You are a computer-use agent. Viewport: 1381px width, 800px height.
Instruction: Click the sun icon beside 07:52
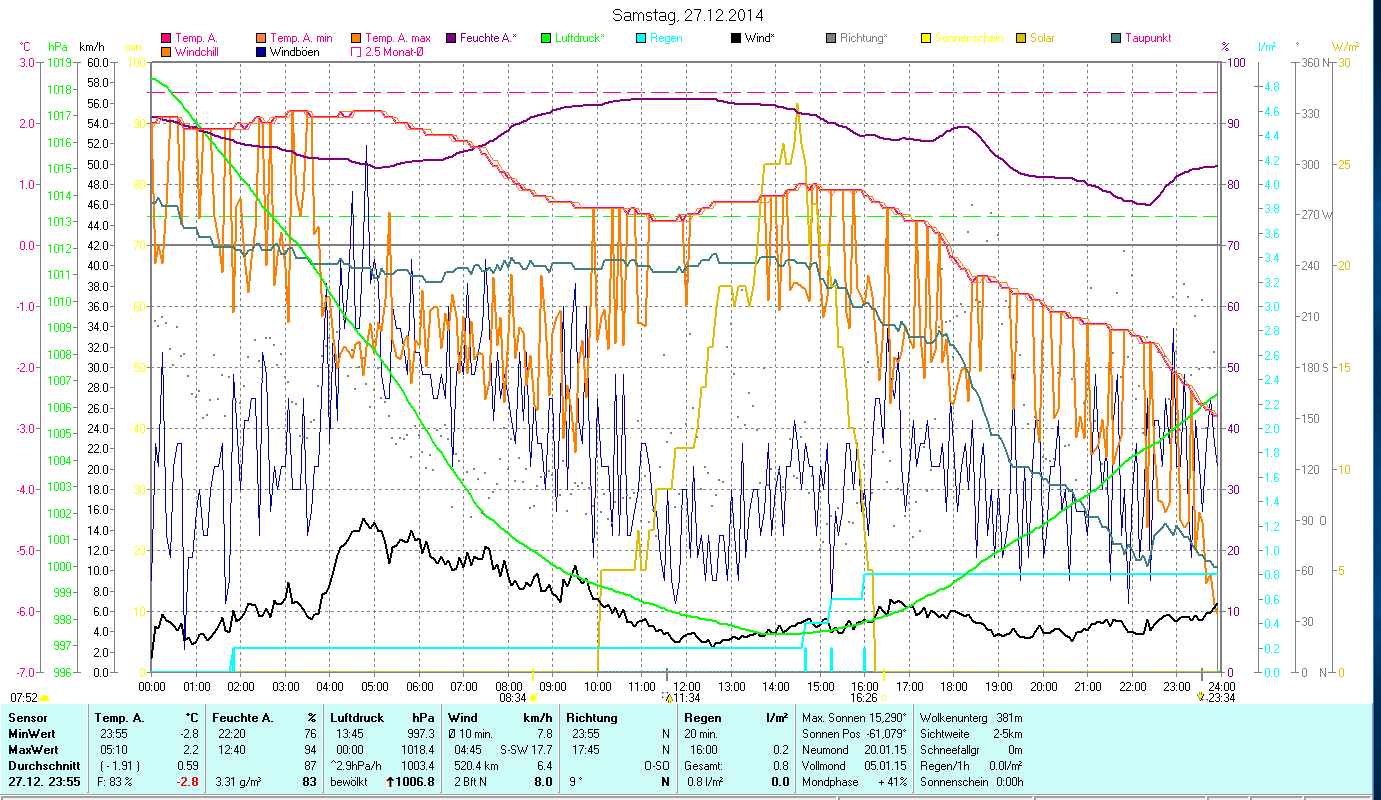point(44,698)
